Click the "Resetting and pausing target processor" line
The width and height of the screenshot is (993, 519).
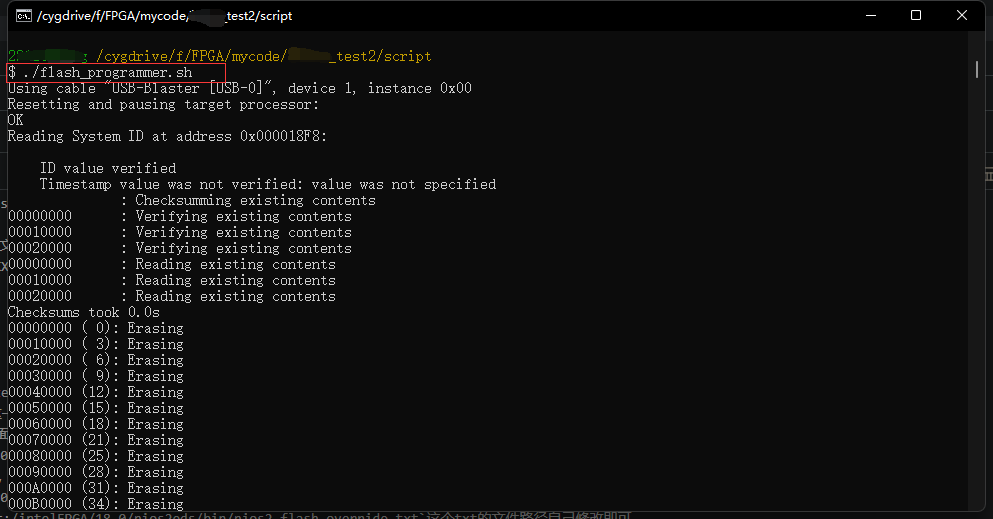pyautogui.click(x=163, y=104)
